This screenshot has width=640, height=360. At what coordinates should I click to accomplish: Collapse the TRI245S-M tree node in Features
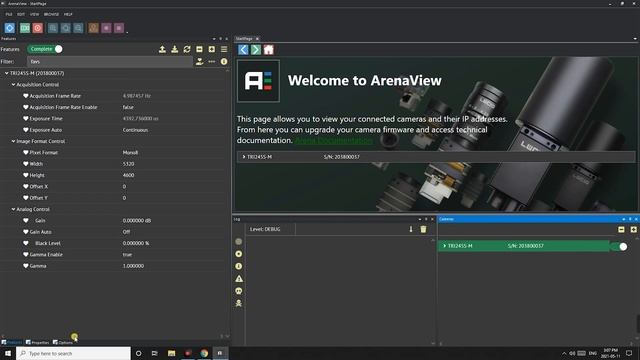[7, 73]
